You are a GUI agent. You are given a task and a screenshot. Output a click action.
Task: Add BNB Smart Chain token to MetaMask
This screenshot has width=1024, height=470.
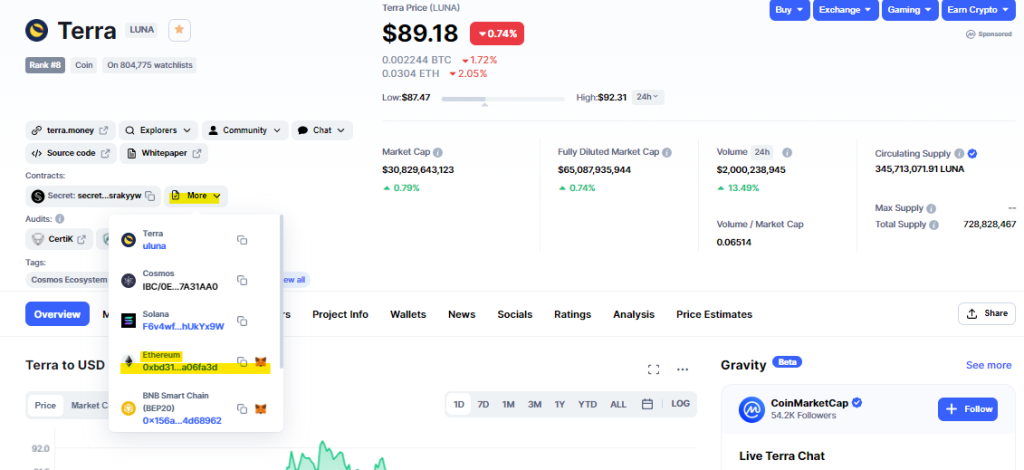pos(261,409)
